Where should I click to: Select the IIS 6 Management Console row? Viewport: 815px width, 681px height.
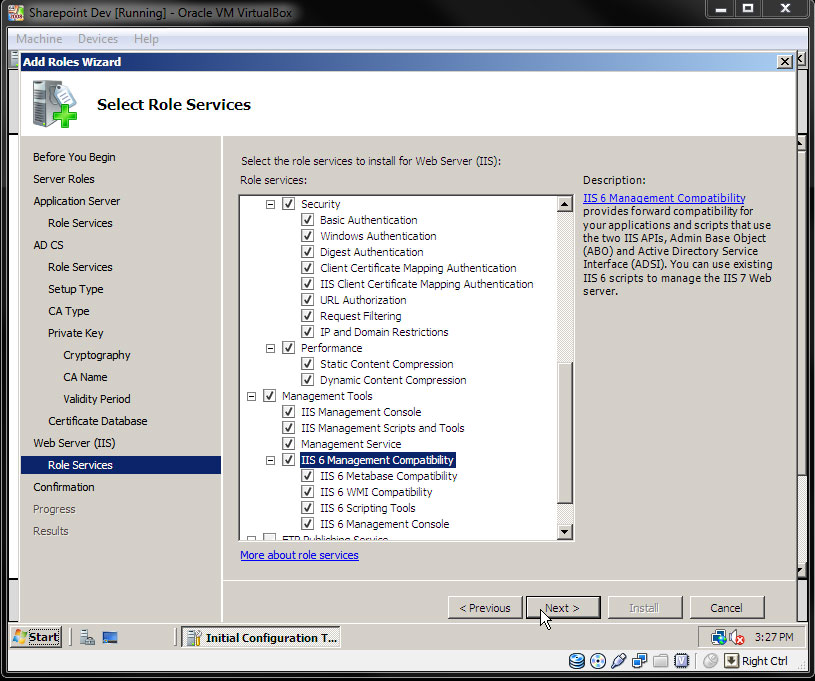coord(385,524)
